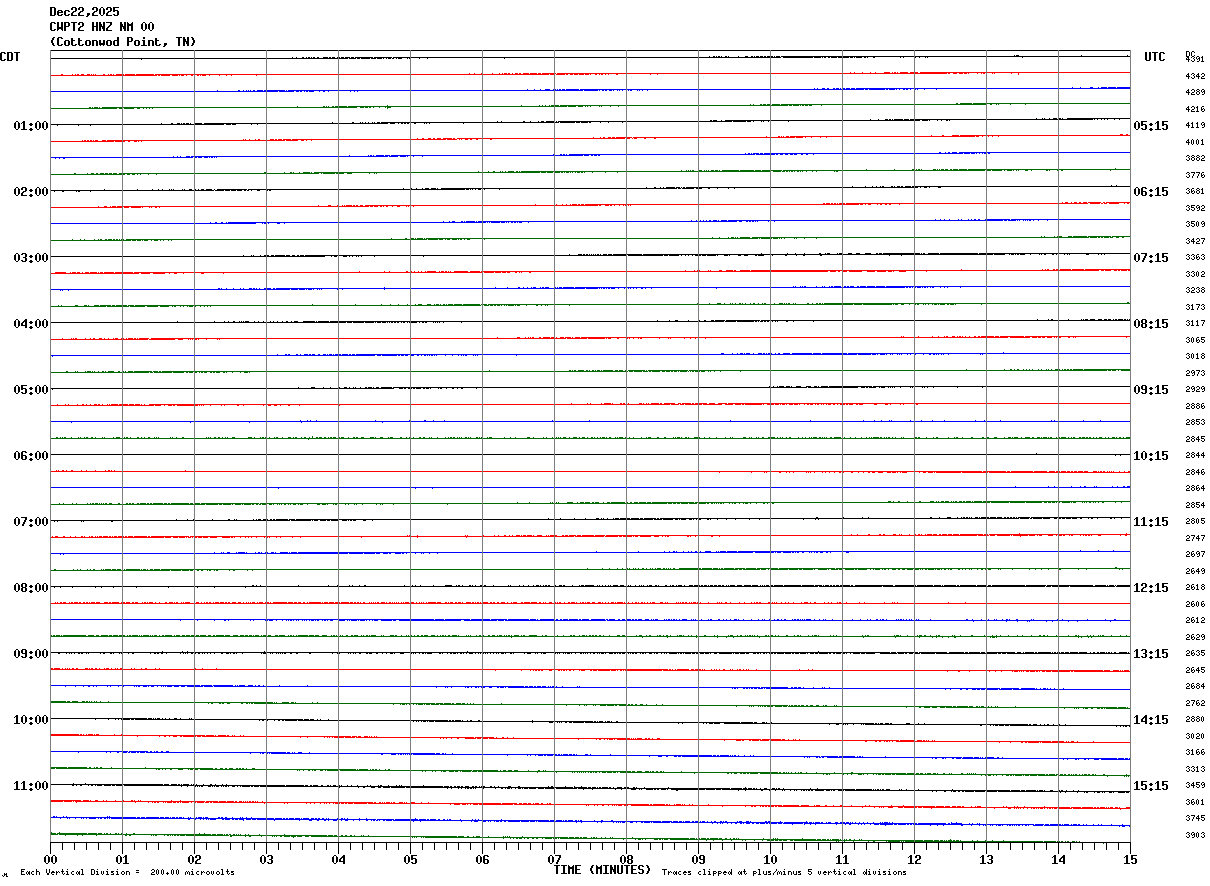Click the 00 minute tick label
The image size is (1210, 886).
(x=50, y=859)
